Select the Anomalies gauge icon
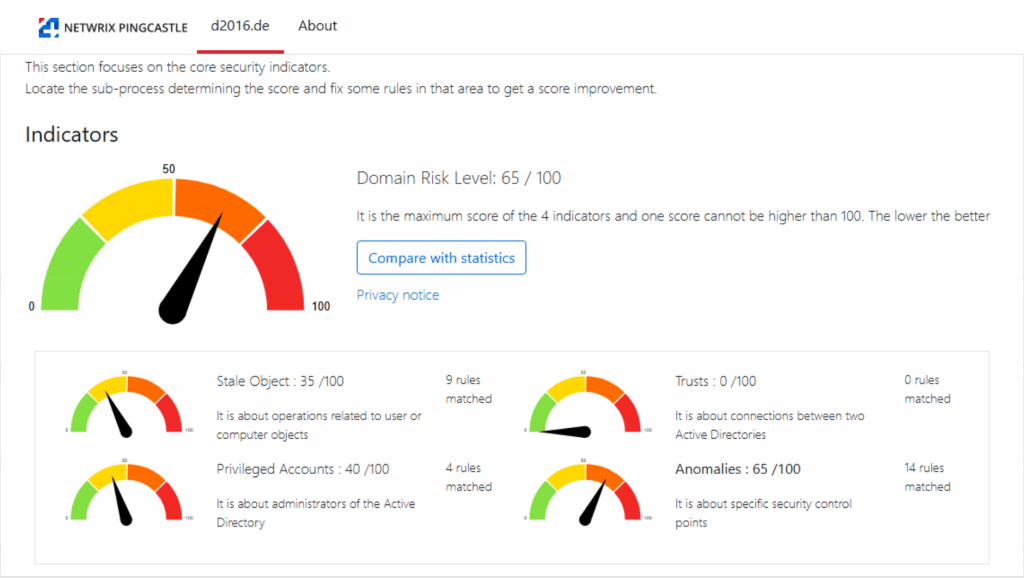The width and height of the screenshot is (1024, 578). coord(583,491)
